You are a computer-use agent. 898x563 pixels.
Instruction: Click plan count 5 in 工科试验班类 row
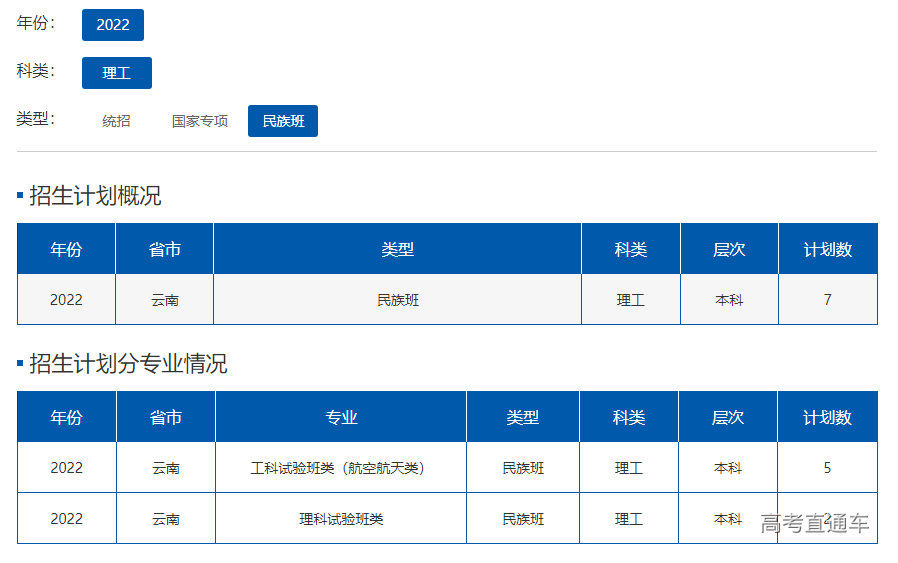click(x=827, y=468)
